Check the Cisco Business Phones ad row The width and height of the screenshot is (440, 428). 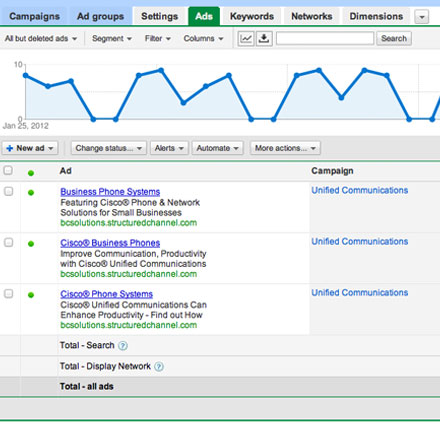click(x=8, y=242)
